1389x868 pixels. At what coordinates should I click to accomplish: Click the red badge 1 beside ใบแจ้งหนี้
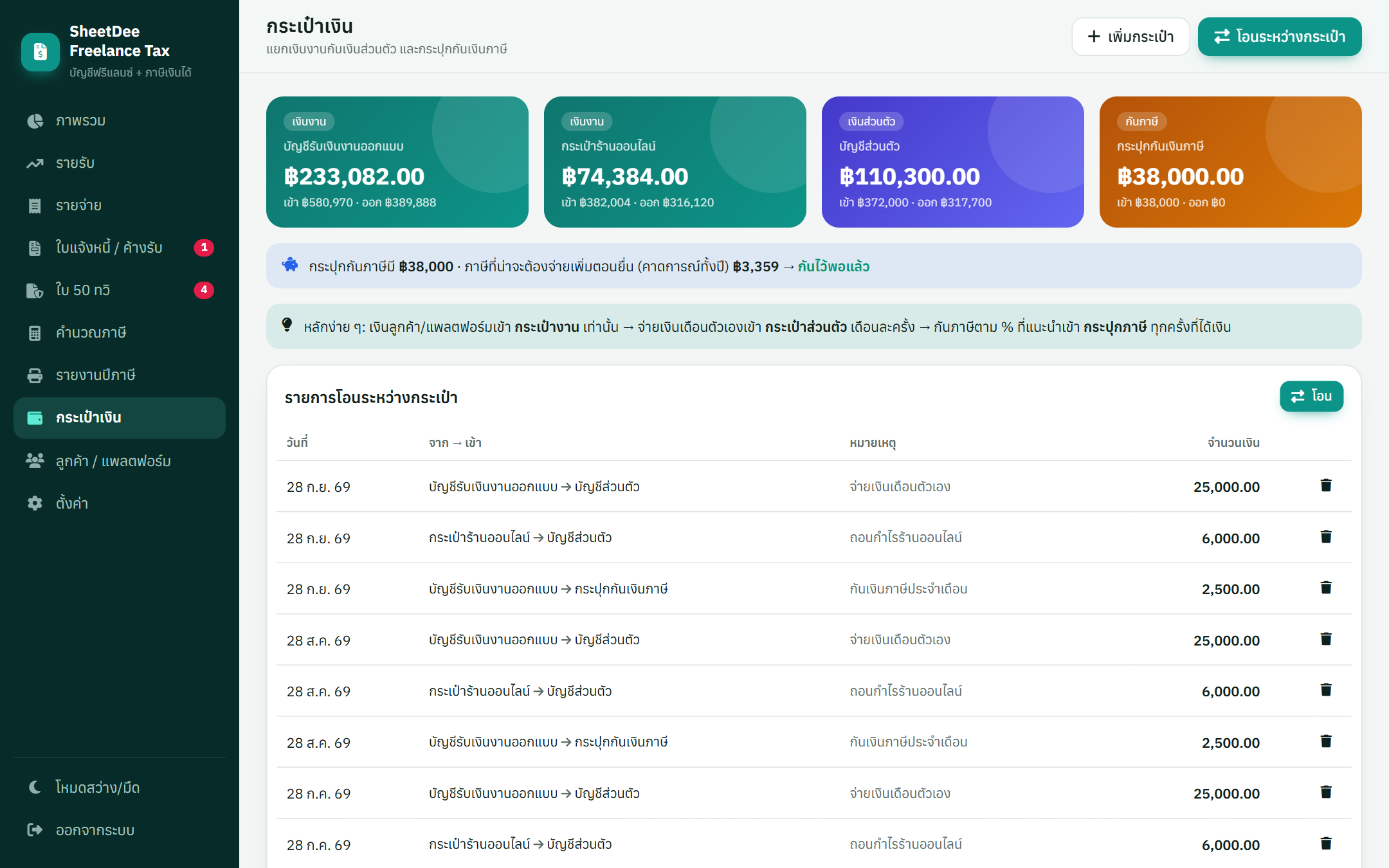(x=204, y=248)
